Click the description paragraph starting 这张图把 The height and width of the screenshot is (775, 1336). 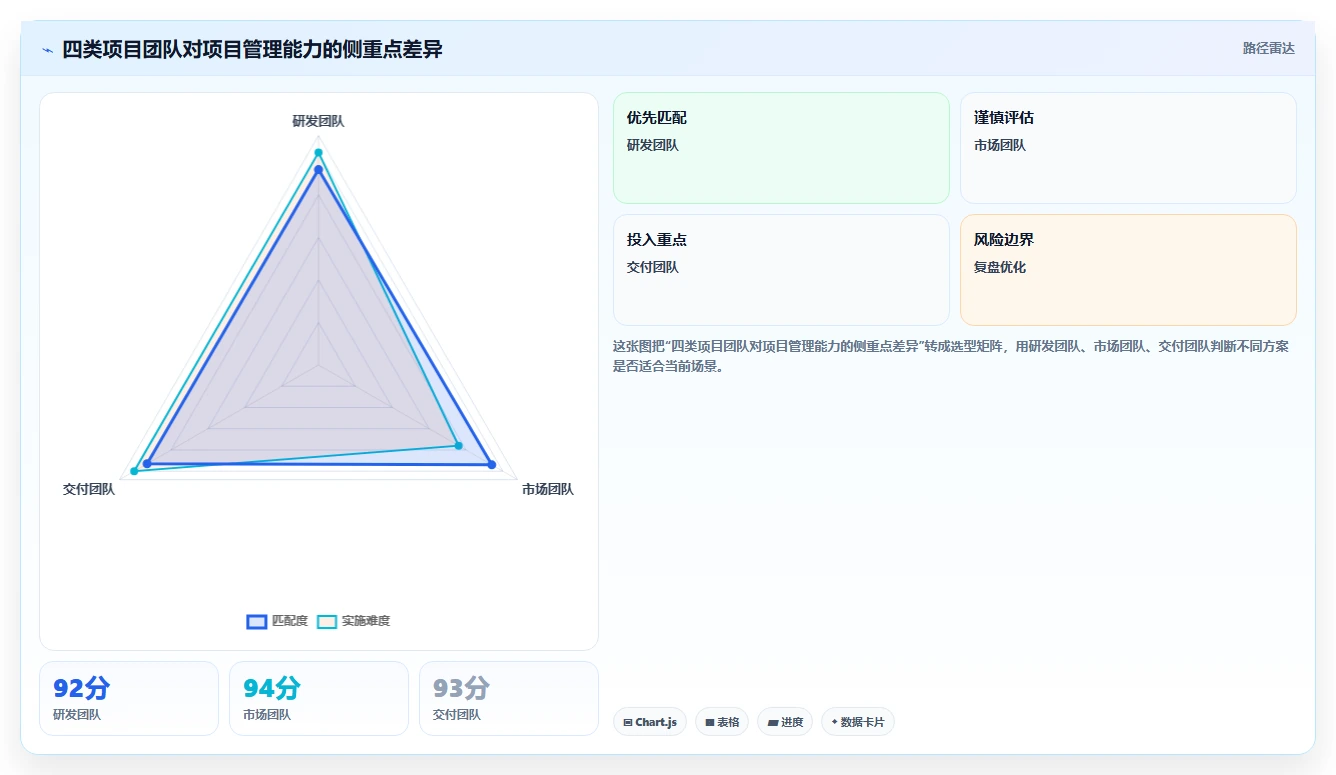click(x=951, y=356)
